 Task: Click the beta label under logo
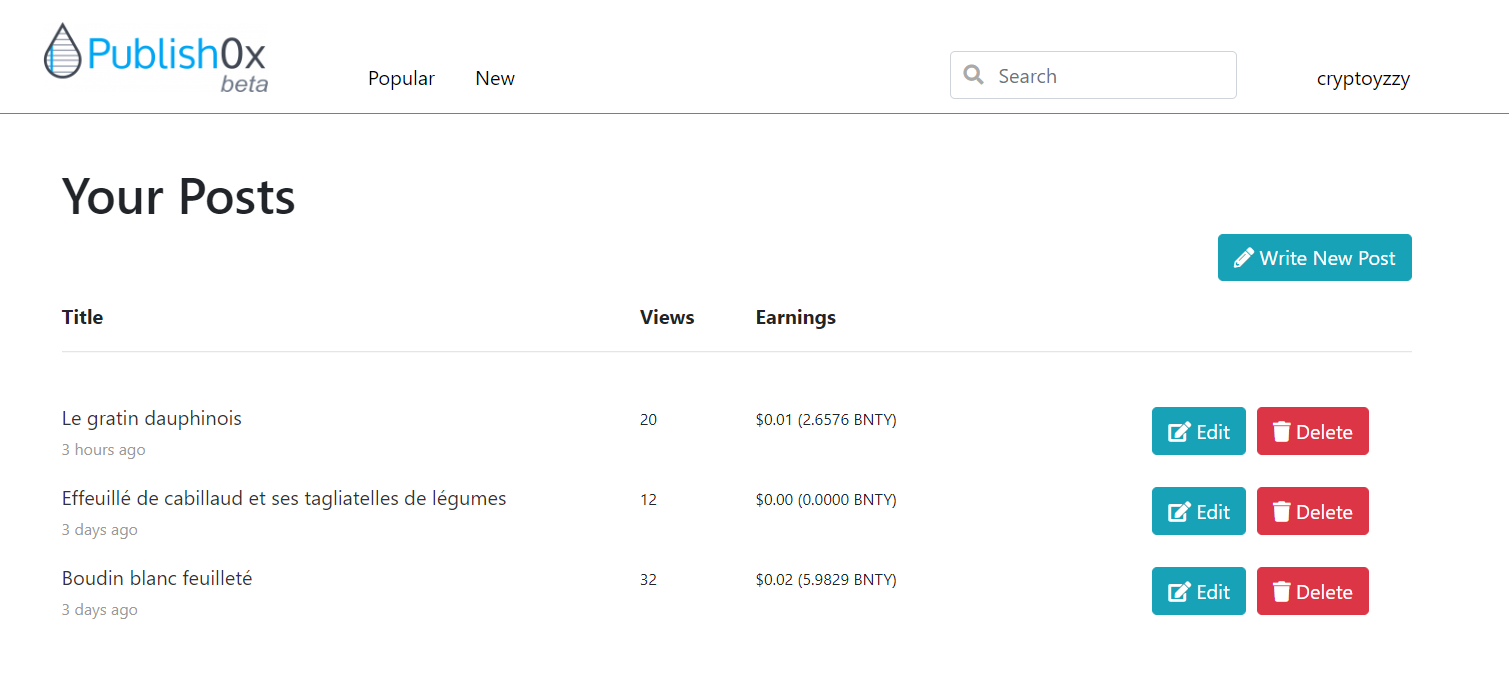(244, 84)
